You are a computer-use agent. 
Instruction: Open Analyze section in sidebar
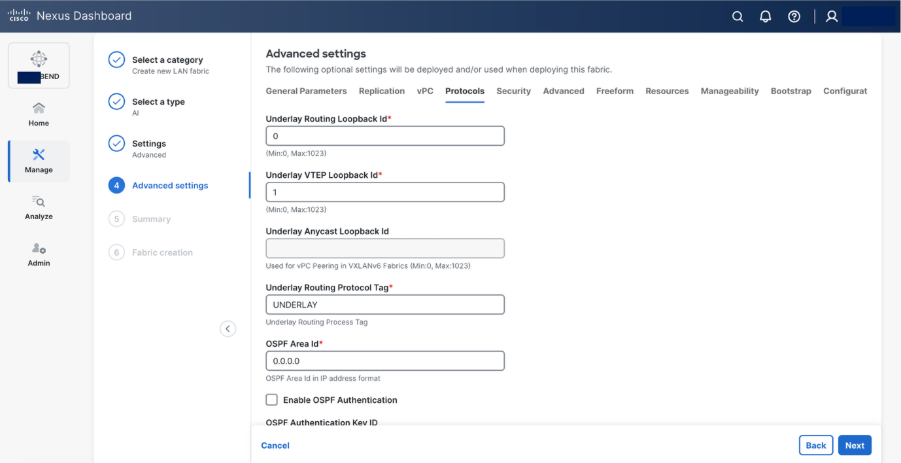(38, 208)
